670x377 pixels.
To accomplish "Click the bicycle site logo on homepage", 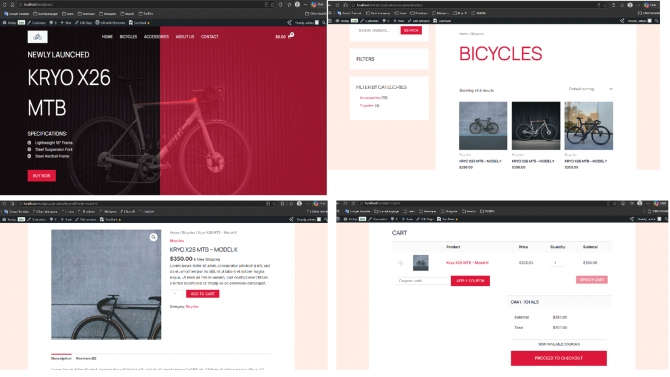I will 38,37.
